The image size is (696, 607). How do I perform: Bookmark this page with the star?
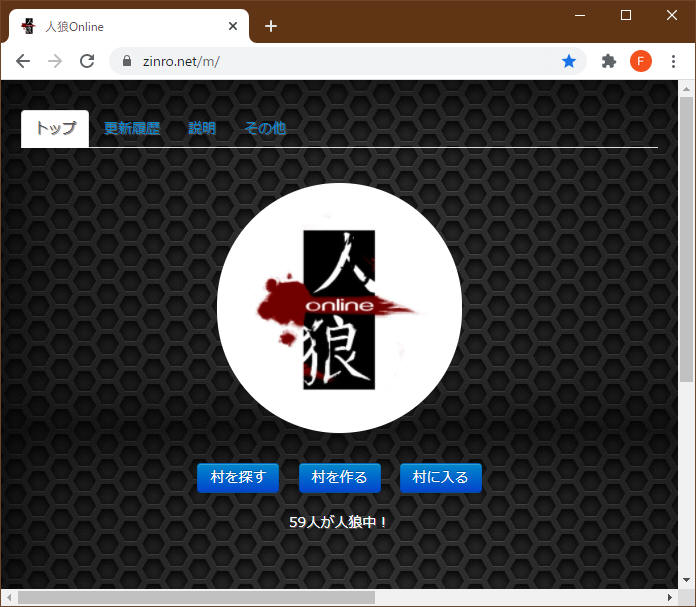569,61
